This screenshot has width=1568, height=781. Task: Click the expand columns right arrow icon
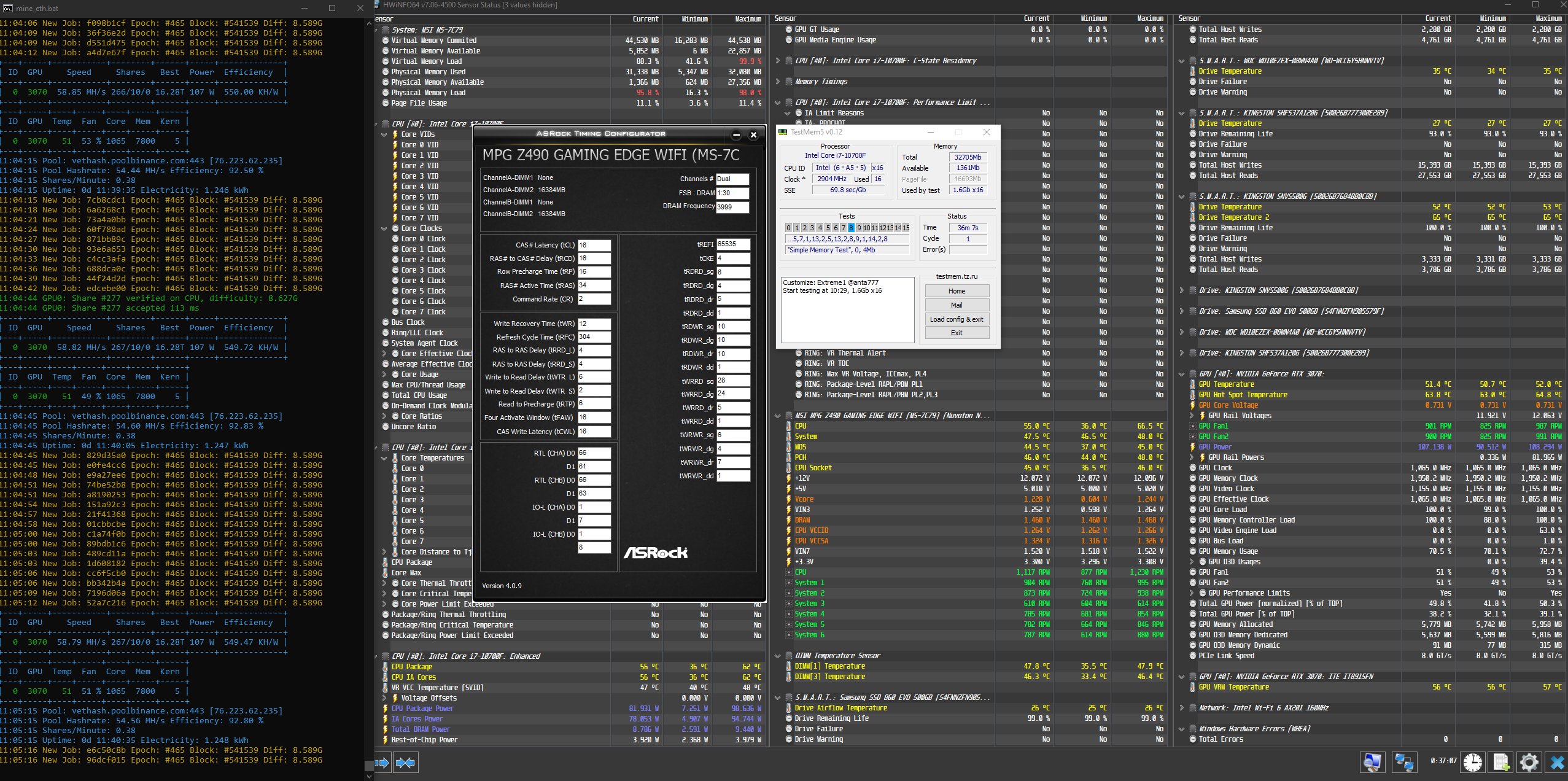[382, 763]
